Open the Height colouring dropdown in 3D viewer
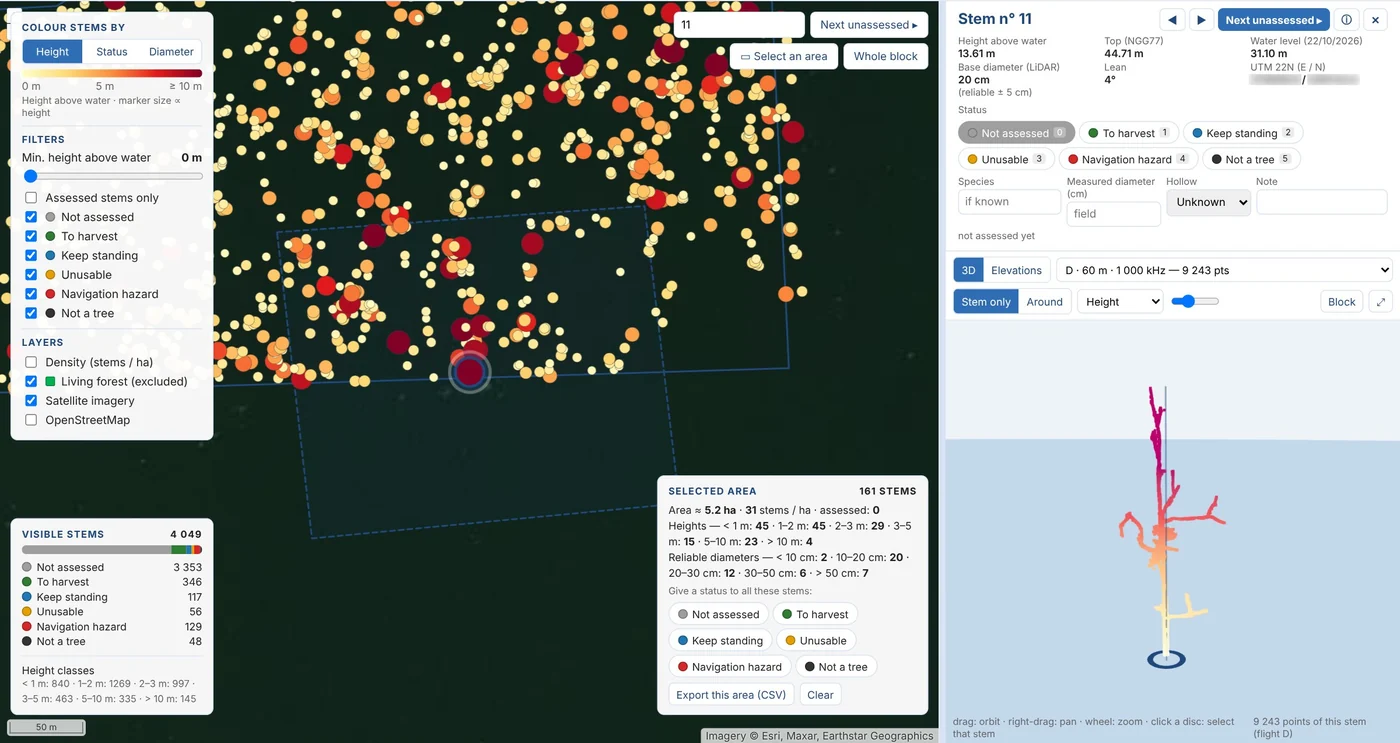 (x=1120, y=302)
